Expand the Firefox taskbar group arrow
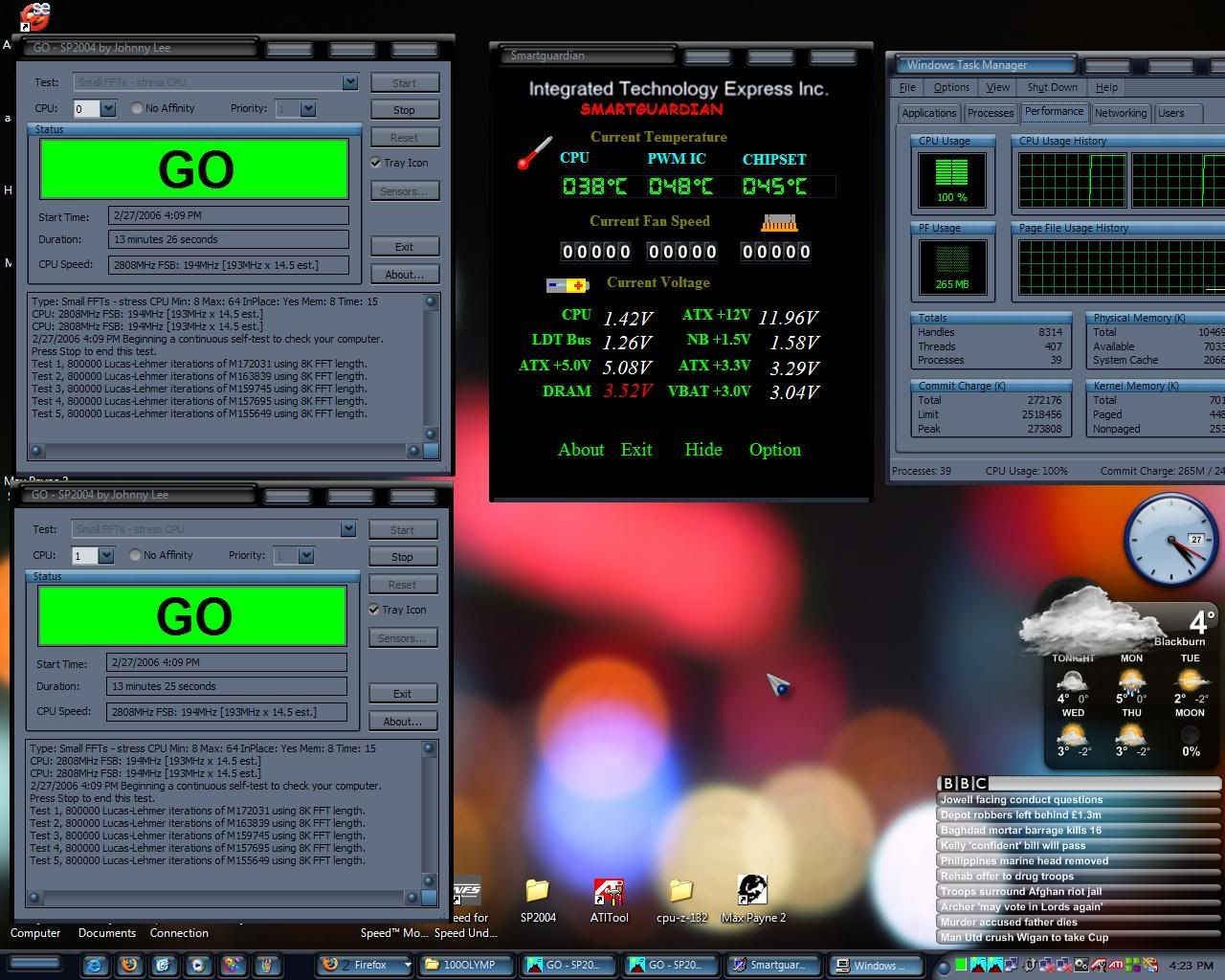 (408, 965)
